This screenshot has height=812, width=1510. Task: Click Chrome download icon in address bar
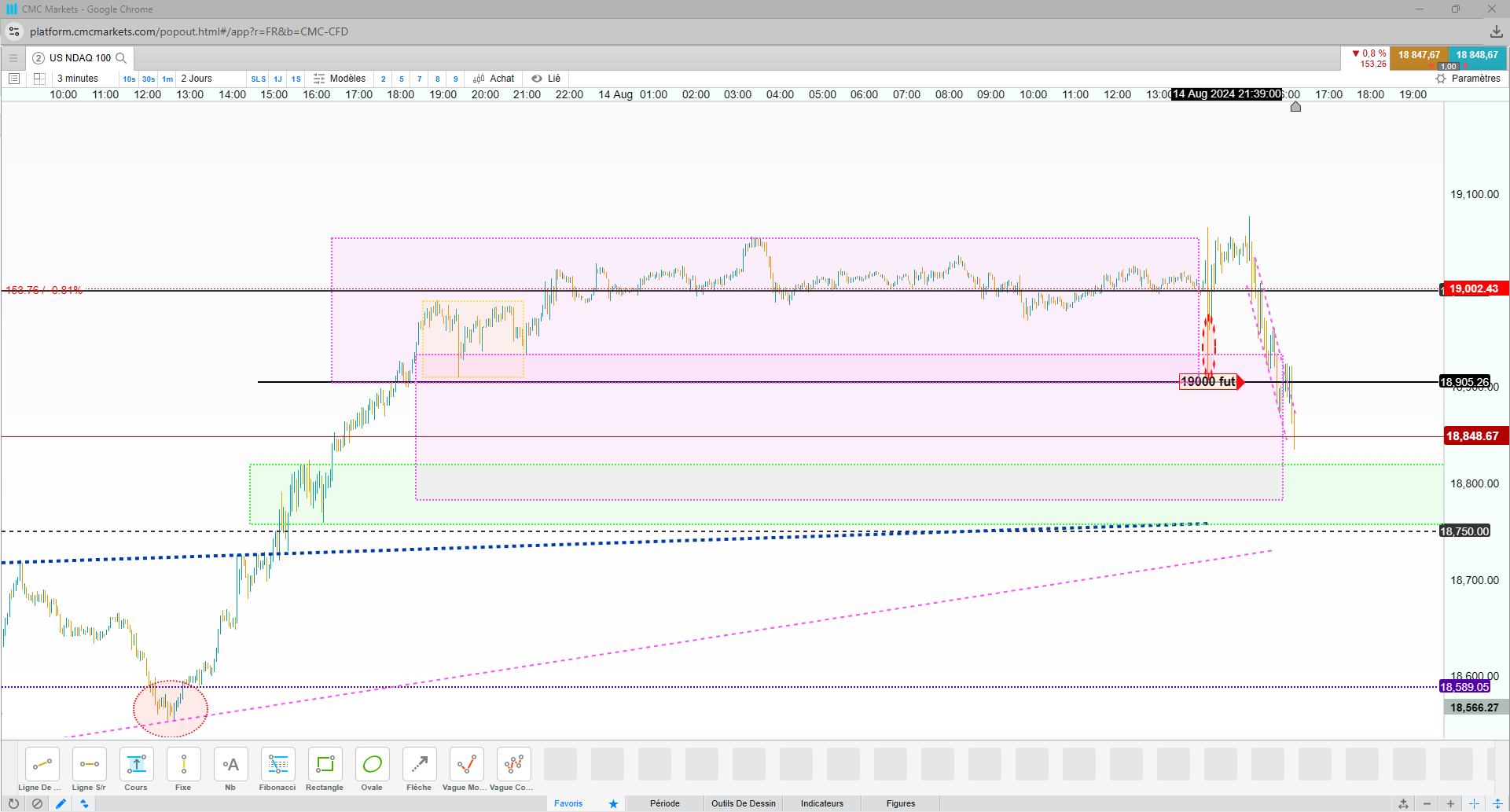1496,31
